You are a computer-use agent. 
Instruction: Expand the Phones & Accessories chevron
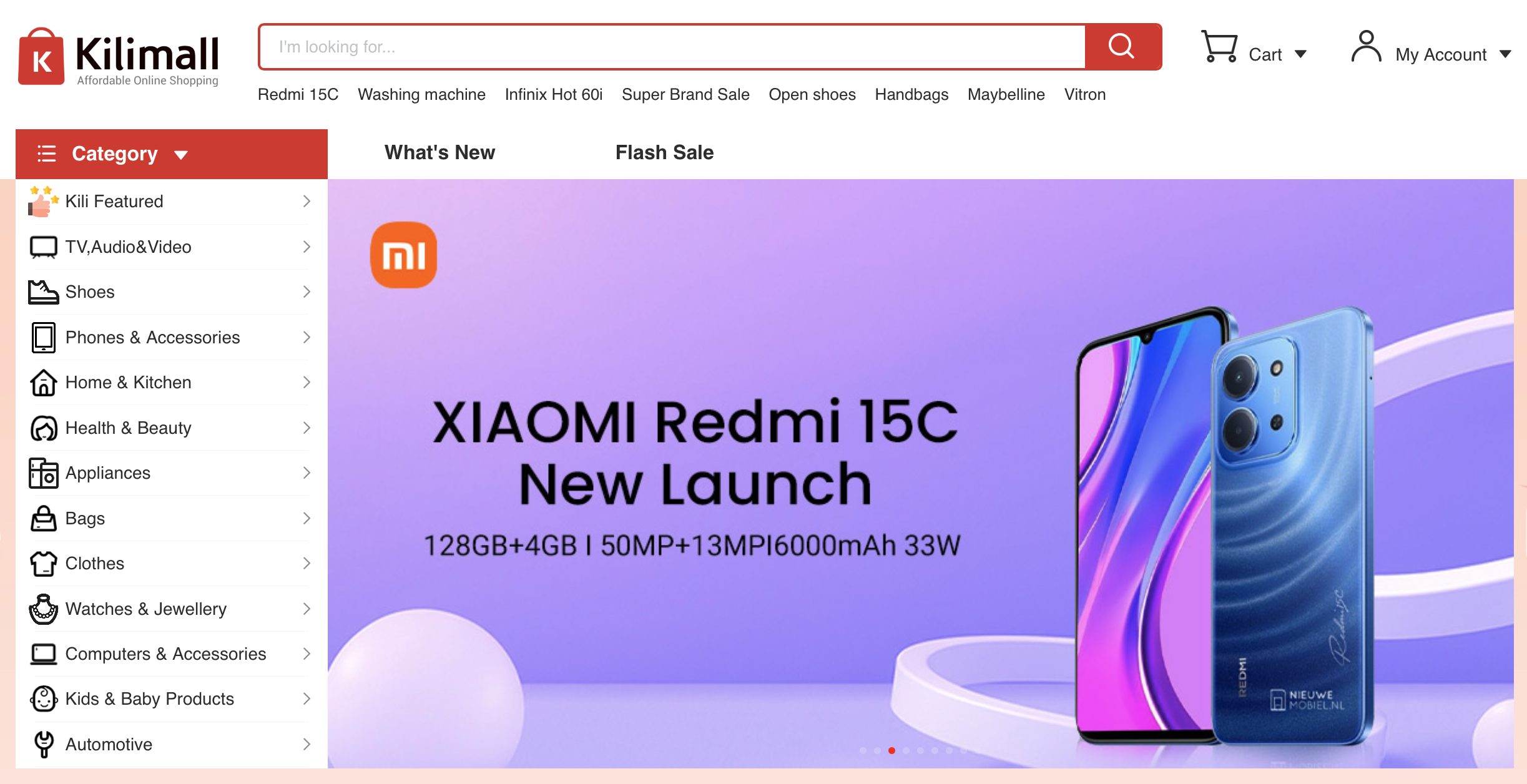(x=307, y=337)
